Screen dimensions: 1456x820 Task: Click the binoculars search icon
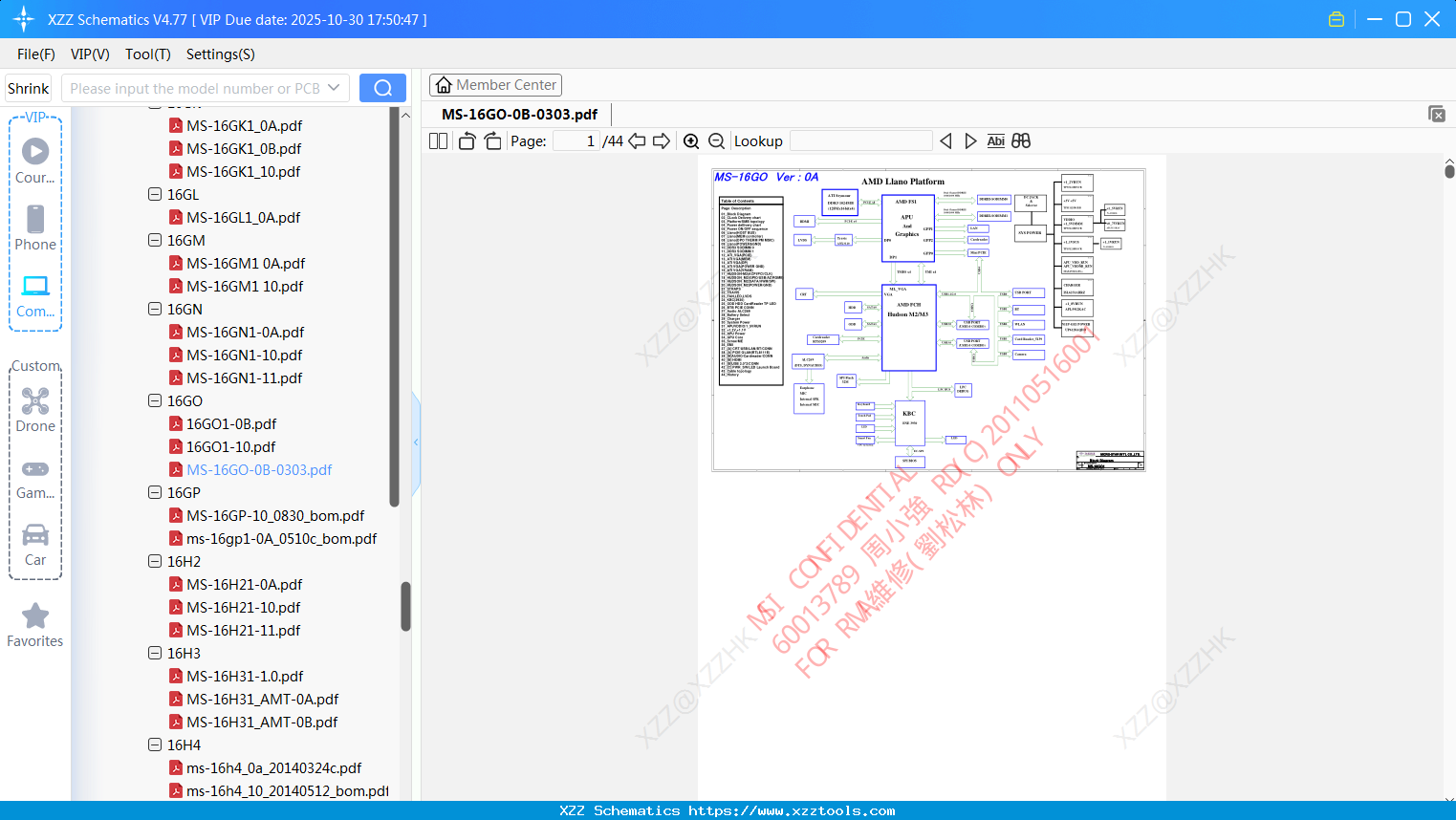tap(1021, 141)
